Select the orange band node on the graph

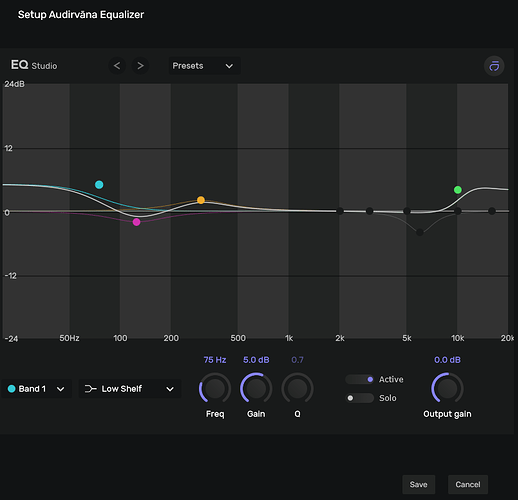[201, 200]
